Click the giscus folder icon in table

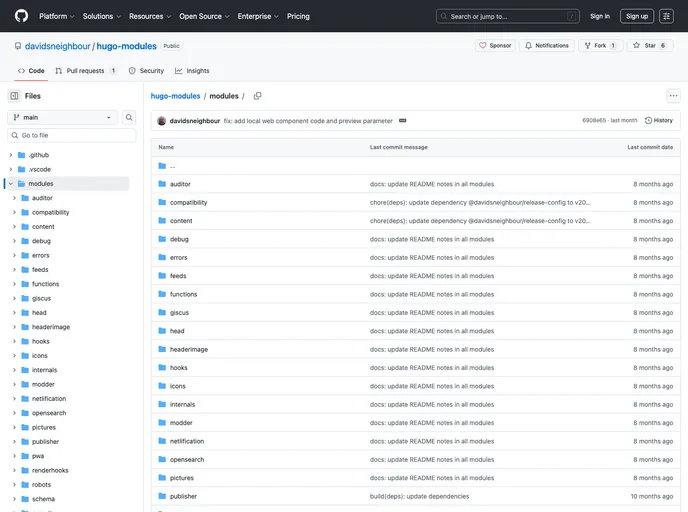pyautogui.click(x=162, y=312)
